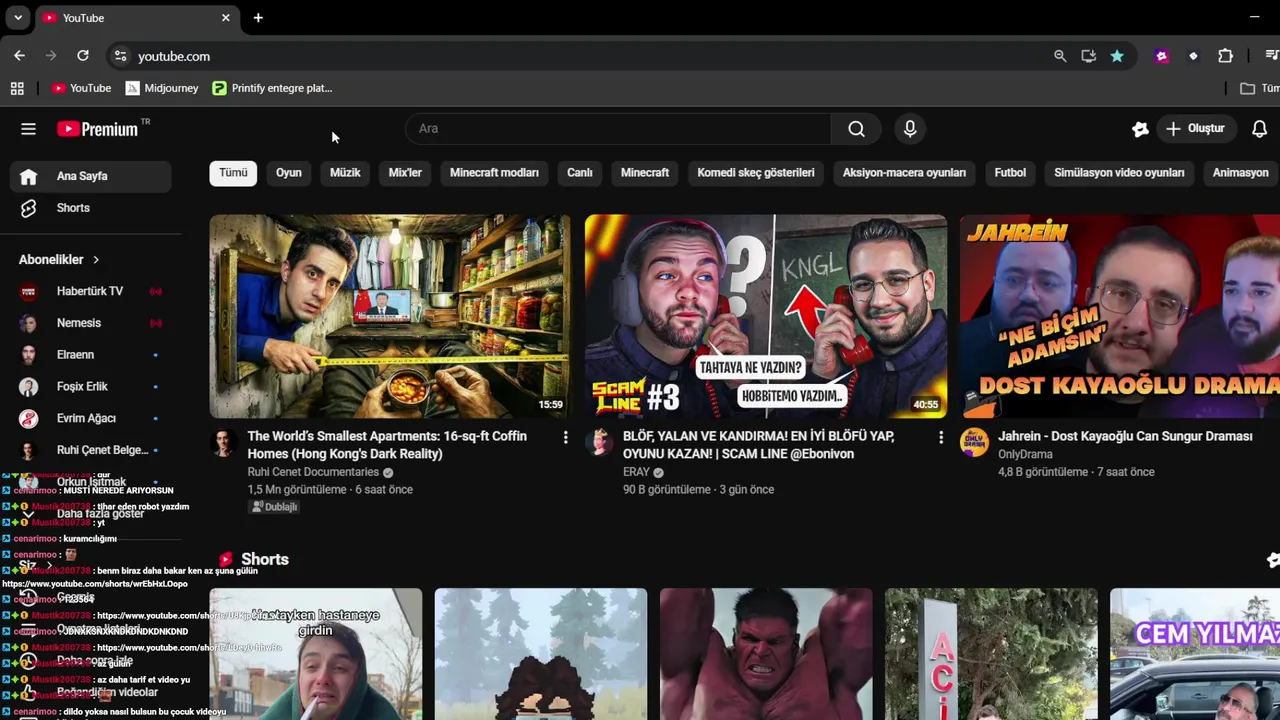Click ERAY channel avatar
The width and height of the screenshot is (1280, 720).
tap(599, 443)
